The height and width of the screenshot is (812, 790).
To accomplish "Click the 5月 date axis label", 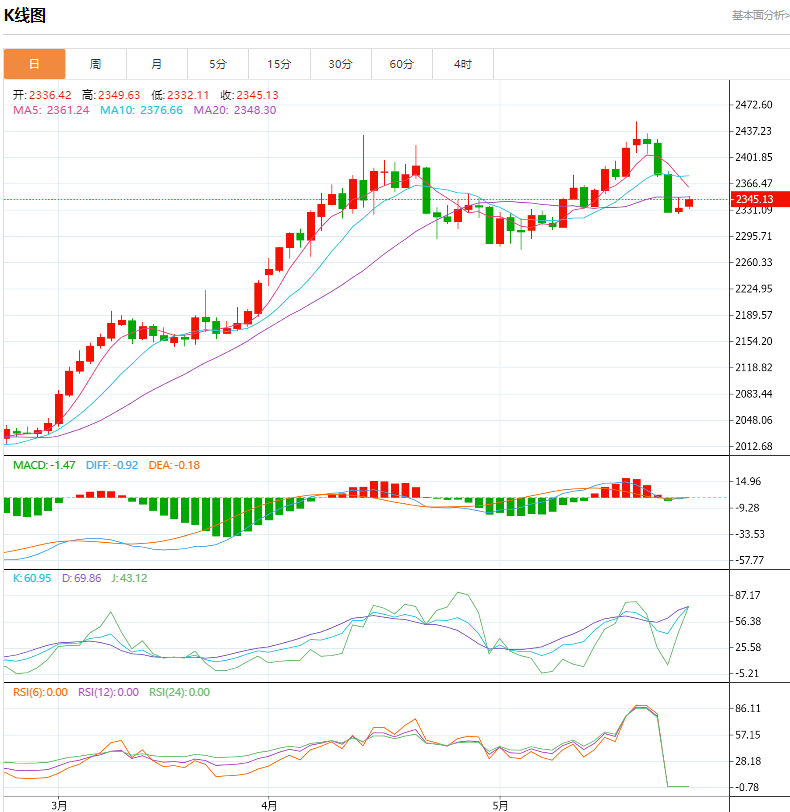I will pyautogui.click(x=500, y=805).
